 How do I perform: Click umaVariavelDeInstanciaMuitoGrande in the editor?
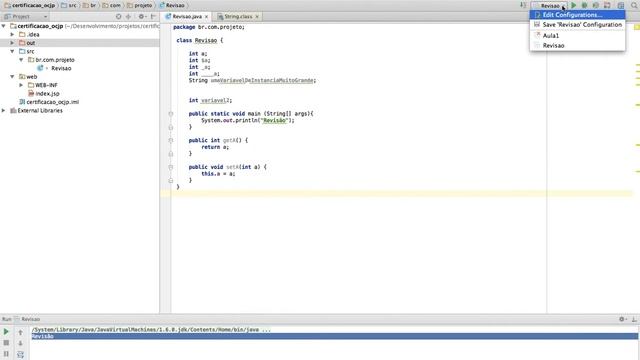click(262, 80)
